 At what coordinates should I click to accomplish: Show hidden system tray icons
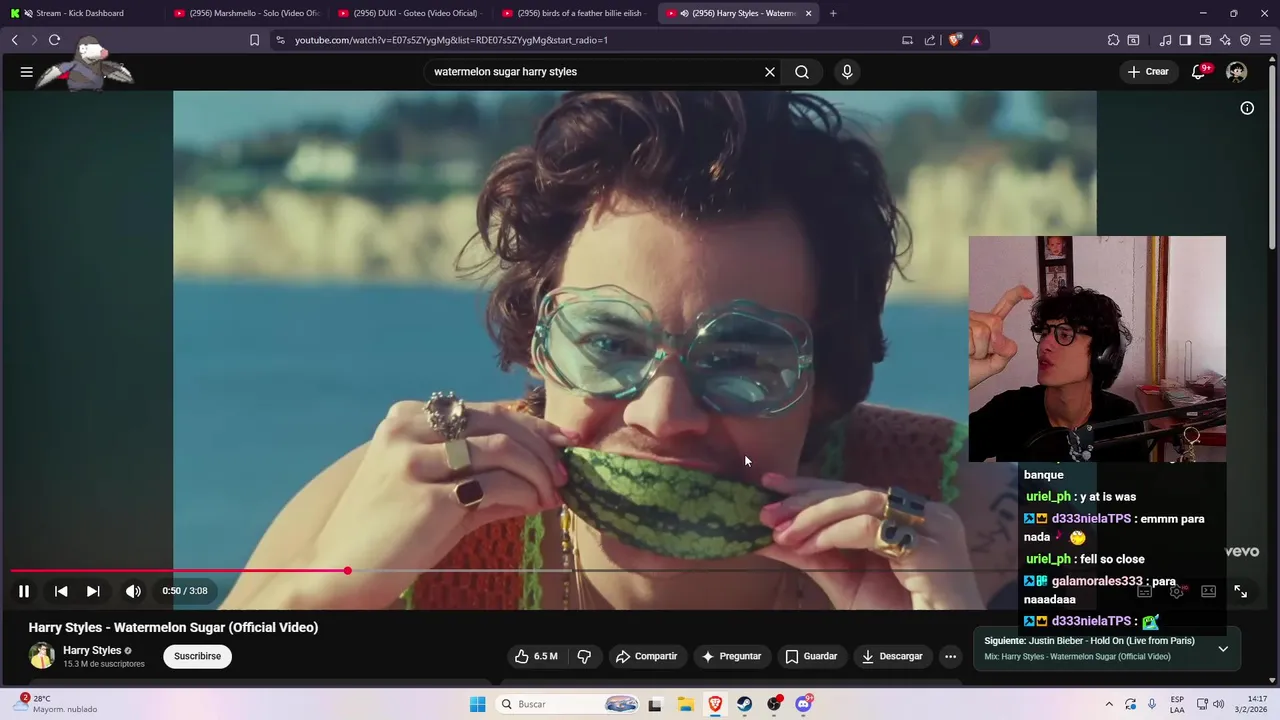point(1109,704)
